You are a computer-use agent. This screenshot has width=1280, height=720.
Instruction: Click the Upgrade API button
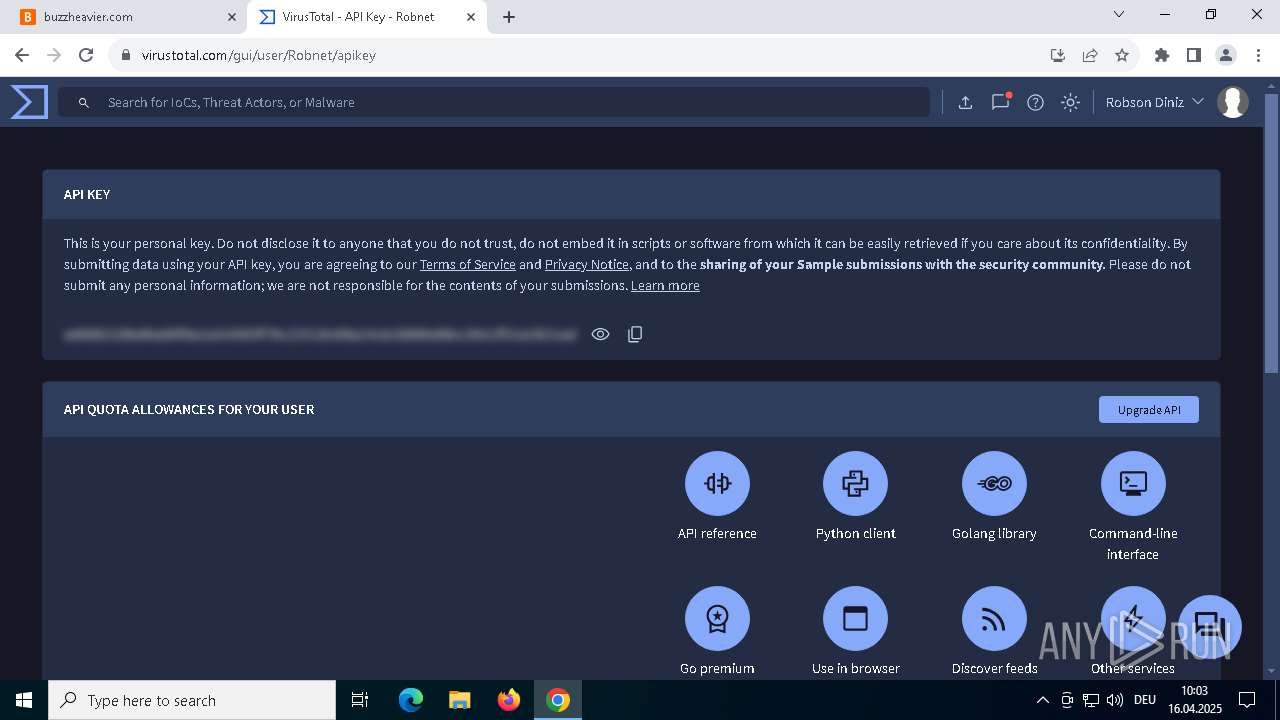pyautogui.click(x=1149, y=409)
